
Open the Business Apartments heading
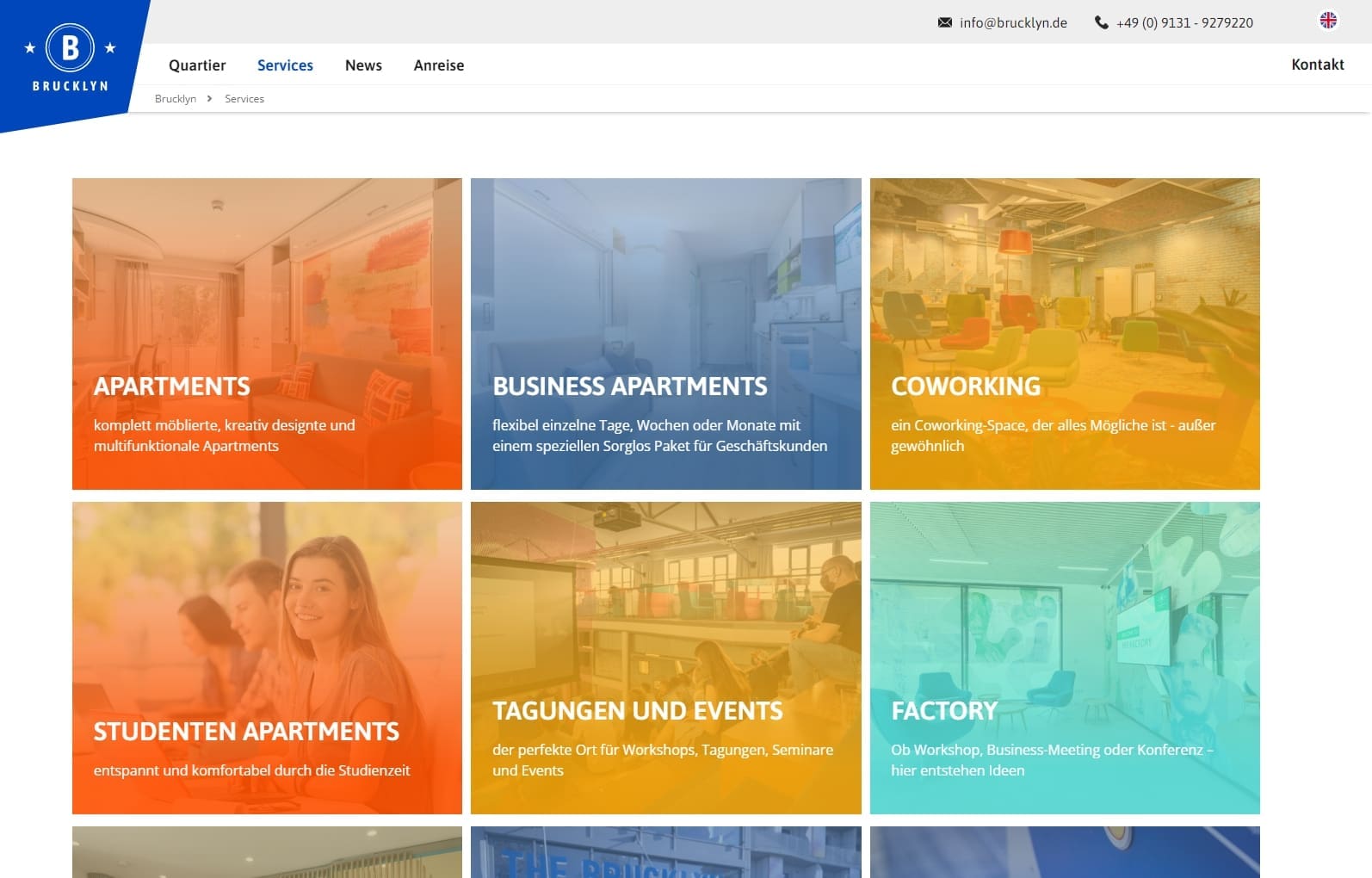(x=629, y=386)
